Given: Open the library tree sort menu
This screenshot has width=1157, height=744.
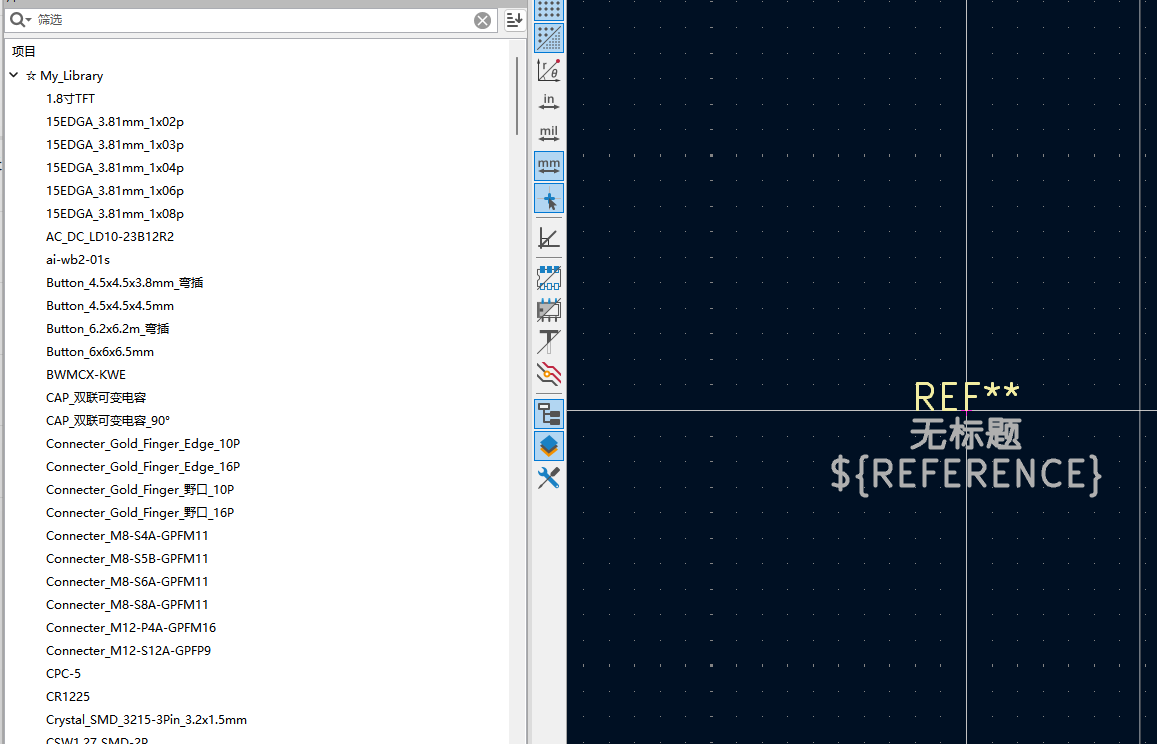Looking at the screenshot, I should pos(514,20).
